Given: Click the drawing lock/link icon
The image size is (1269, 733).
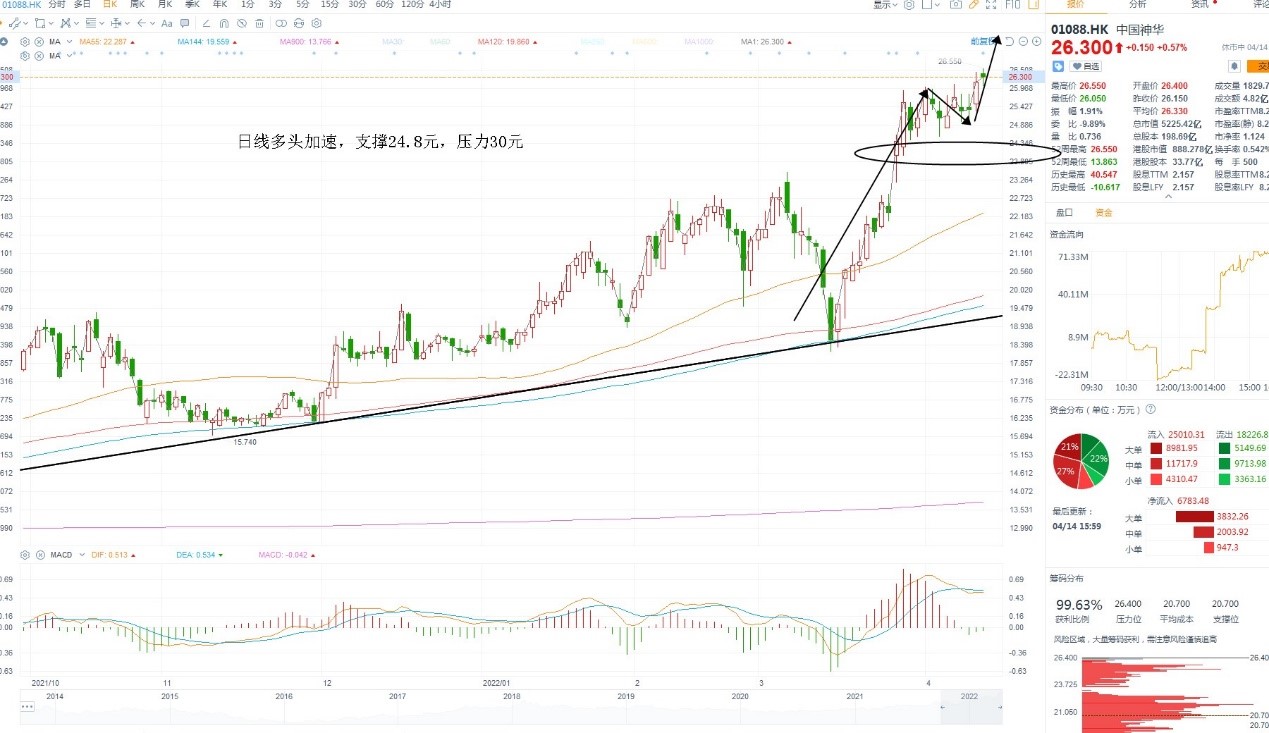Looking at the screenshot, I should point(299,23).
